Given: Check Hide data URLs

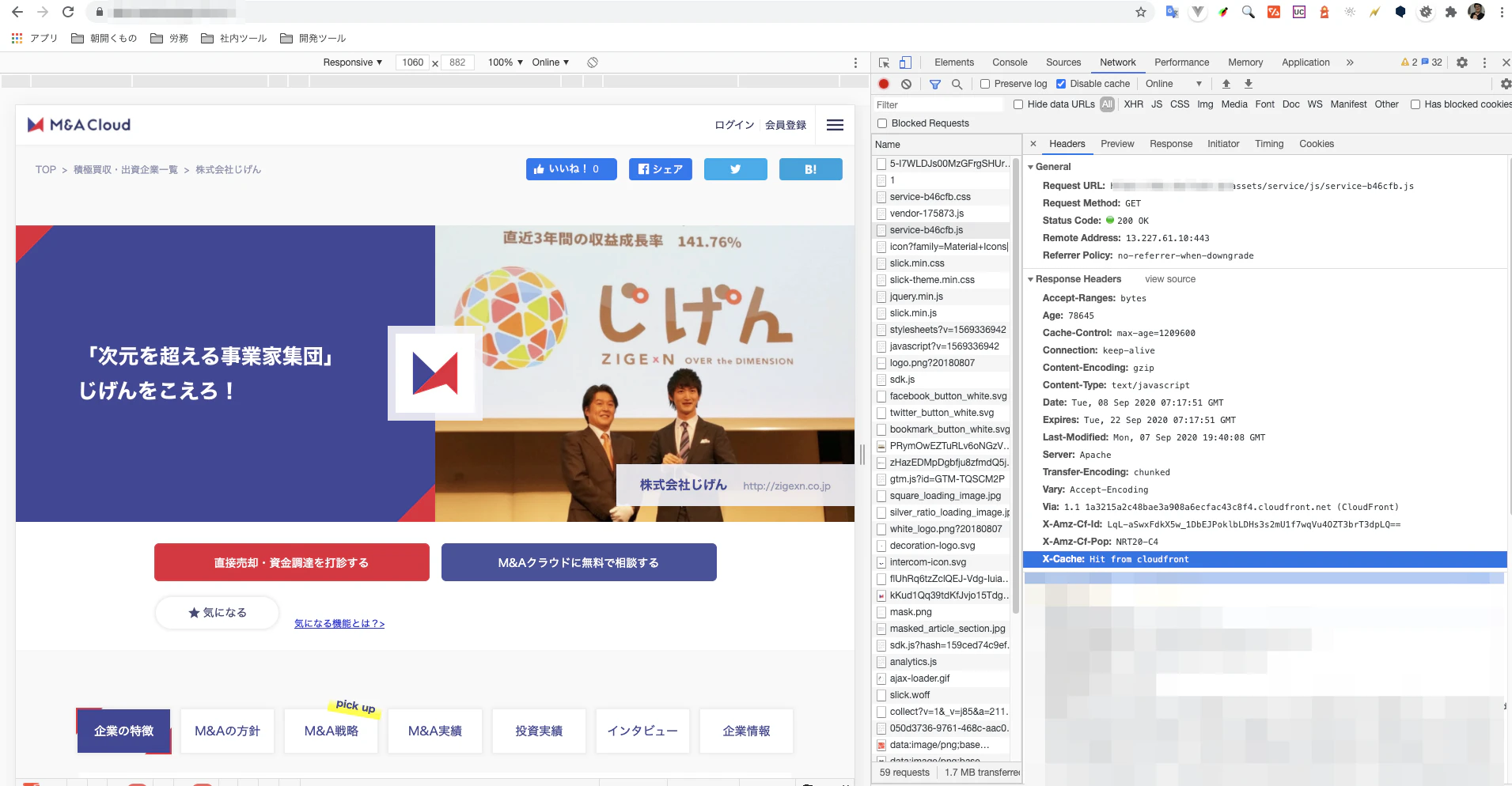Looking at the screenshot, I should coord(1018,104).
